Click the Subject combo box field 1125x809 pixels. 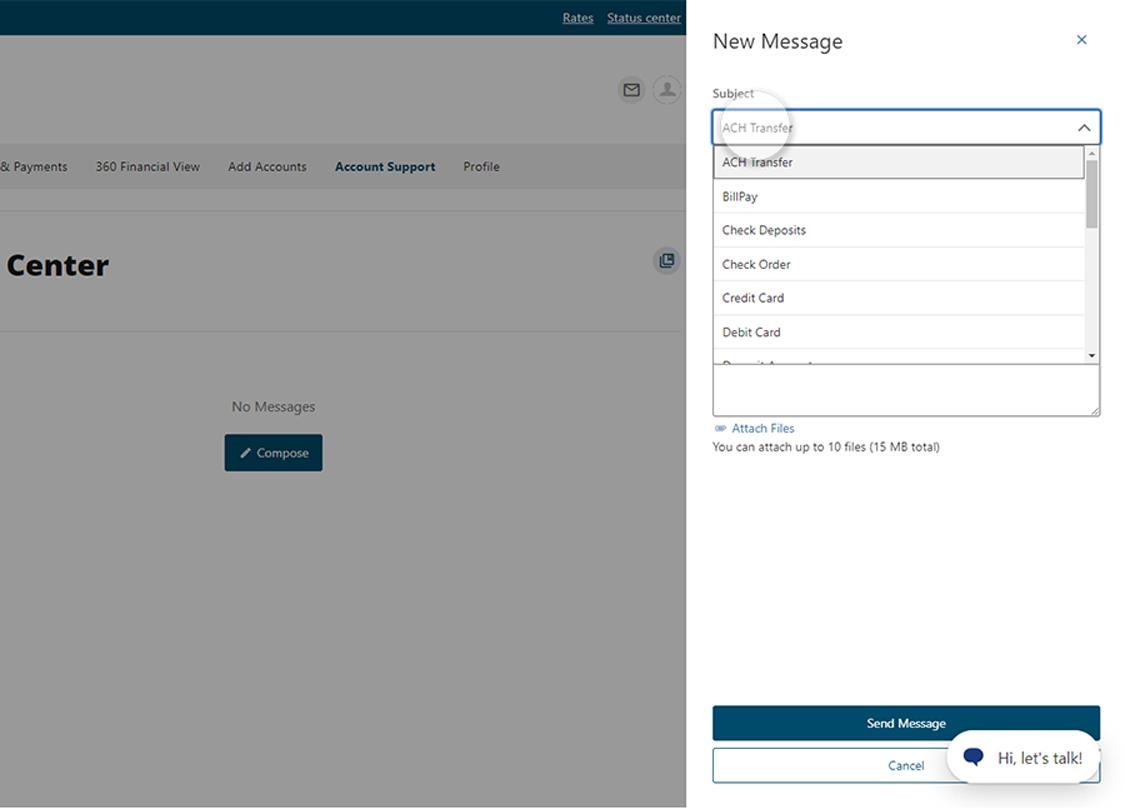905,128
